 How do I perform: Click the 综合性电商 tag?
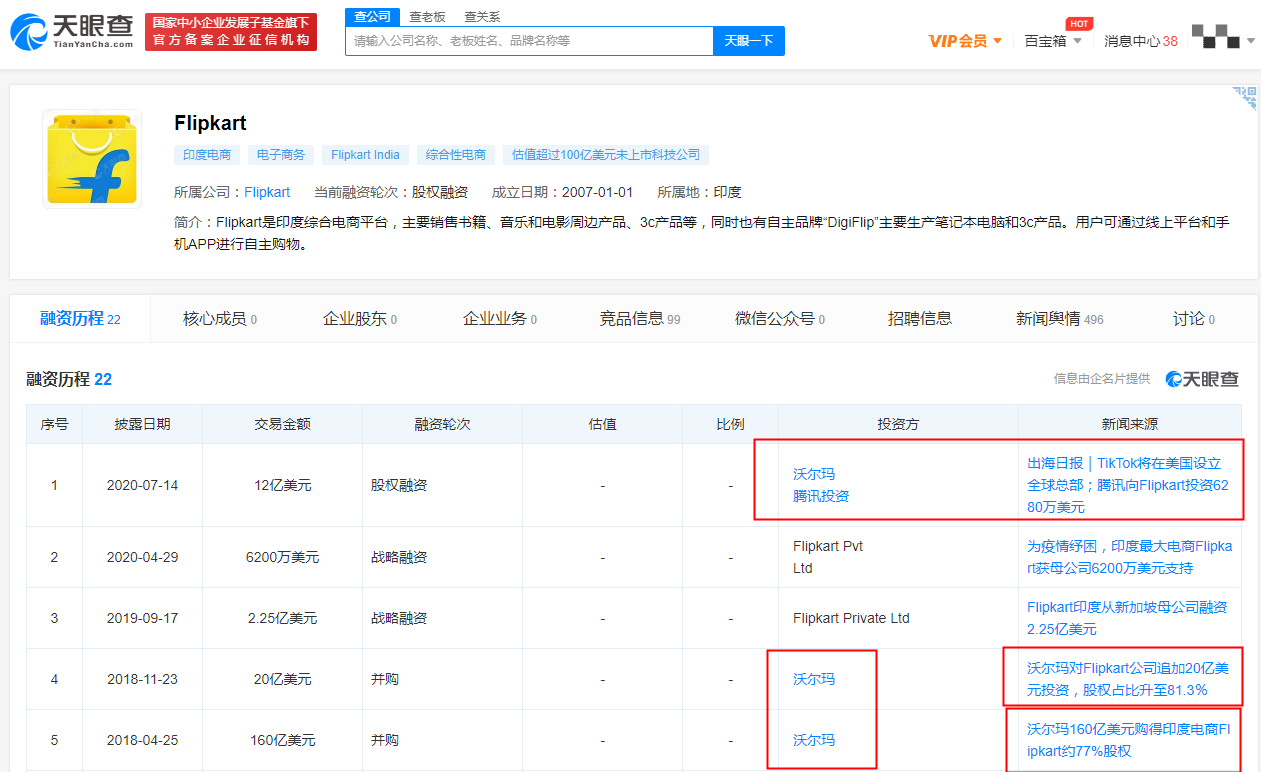click(x=456, y=155)
